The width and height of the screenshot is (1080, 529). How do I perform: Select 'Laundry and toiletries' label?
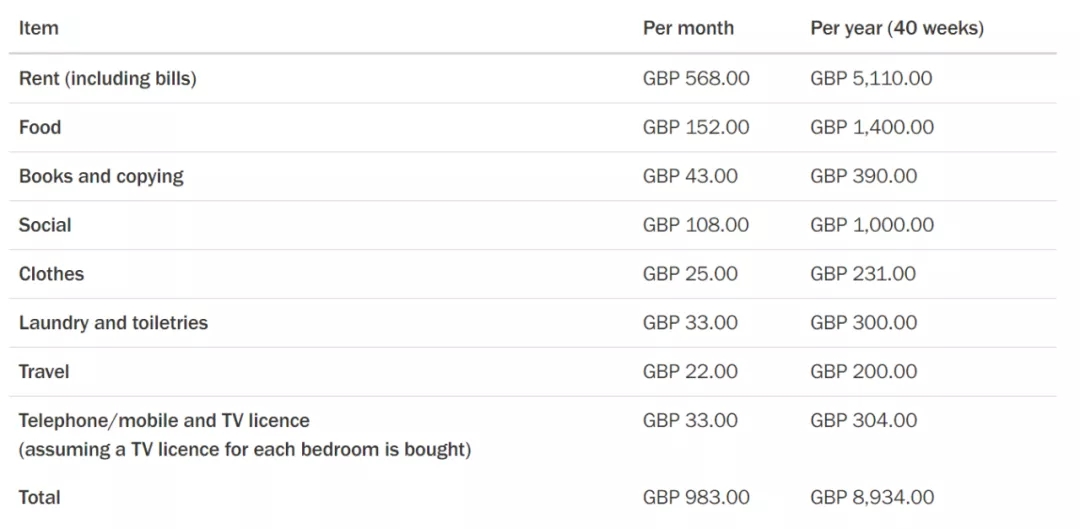point(113,323)
